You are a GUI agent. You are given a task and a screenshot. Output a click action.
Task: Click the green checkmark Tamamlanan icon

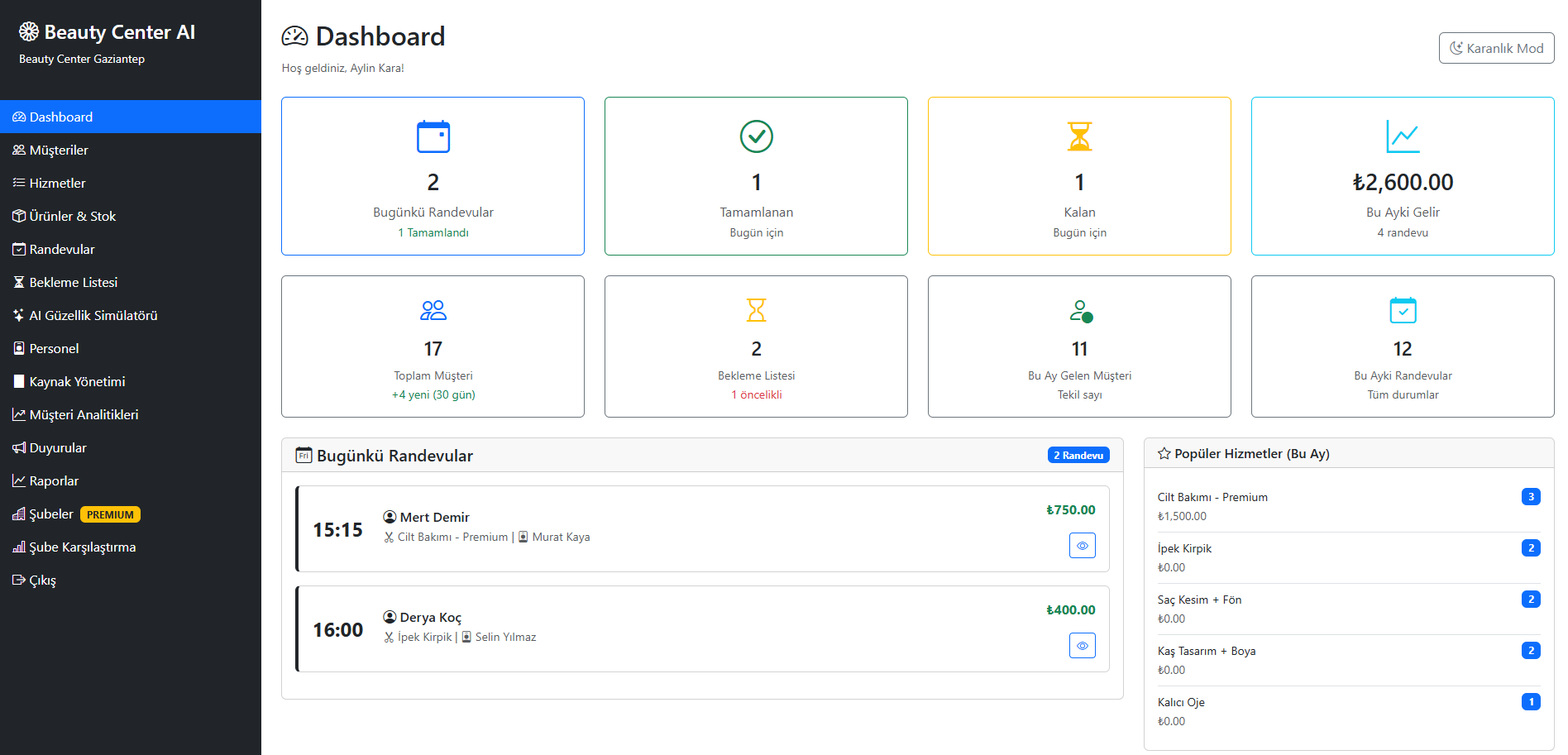pyautogui.click(x=756, y=137)
